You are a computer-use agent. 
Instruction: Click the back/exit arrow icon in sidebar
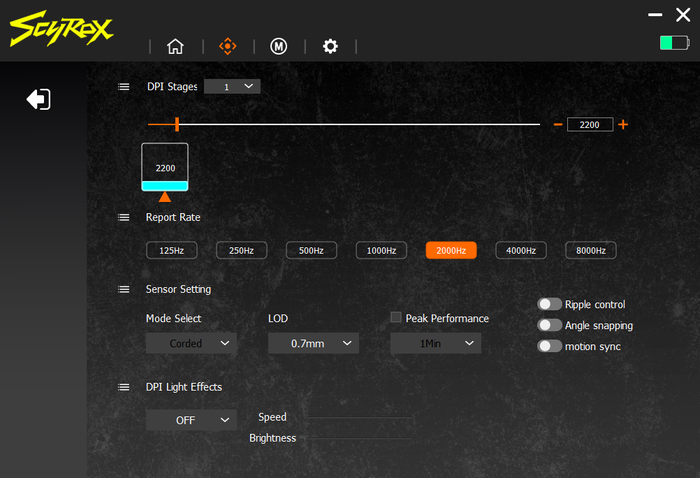click(x=38, y=99)
